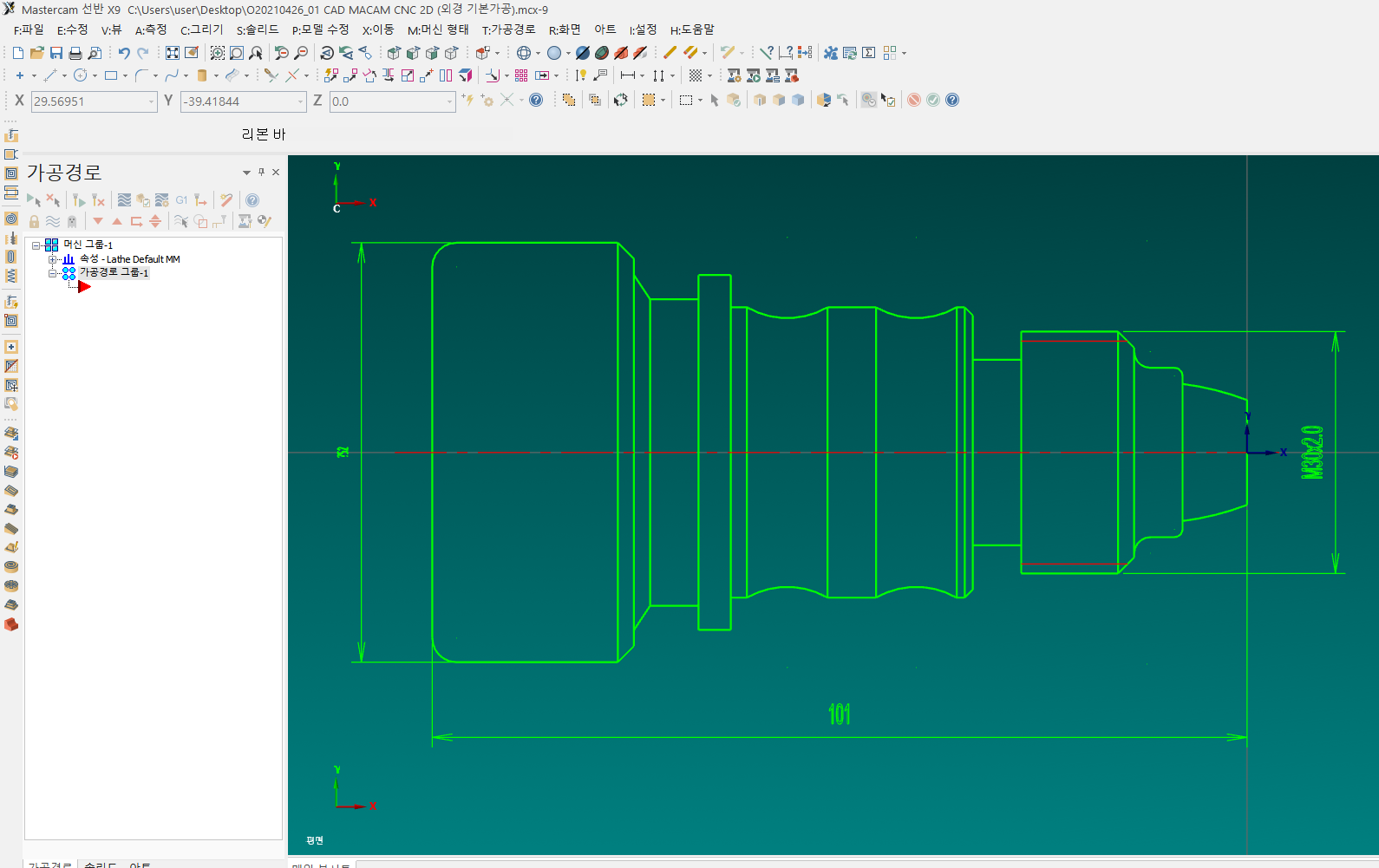1379x868 pixels.
Task: Open the T:가공경로 menu
Action: click(x=508, y=29)
